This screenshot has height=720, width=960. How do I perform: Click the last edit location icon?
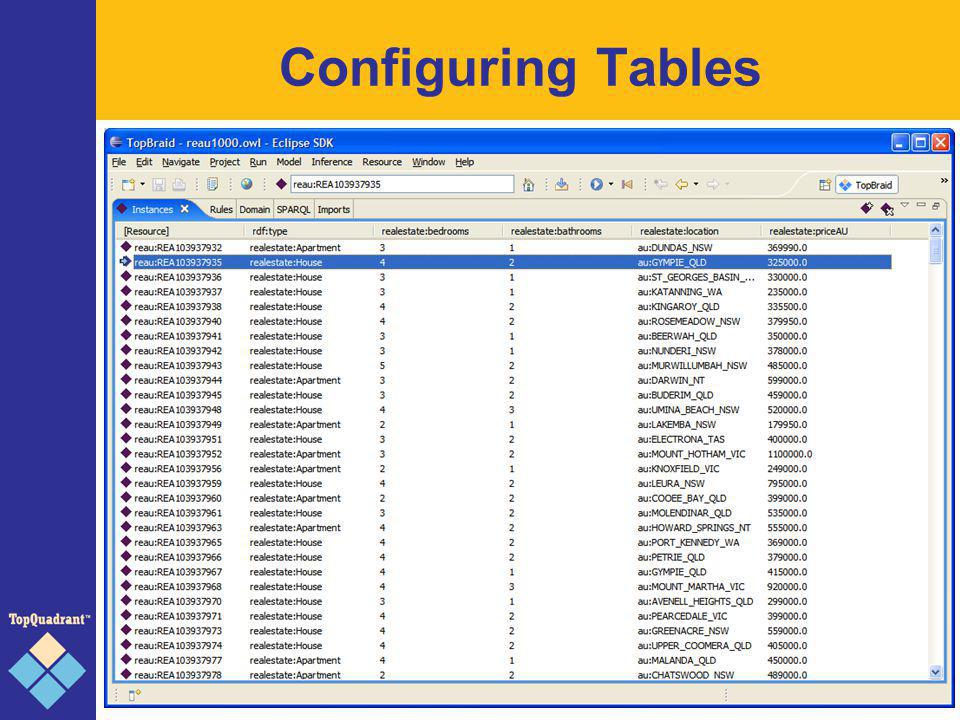[x=660, y=184]
